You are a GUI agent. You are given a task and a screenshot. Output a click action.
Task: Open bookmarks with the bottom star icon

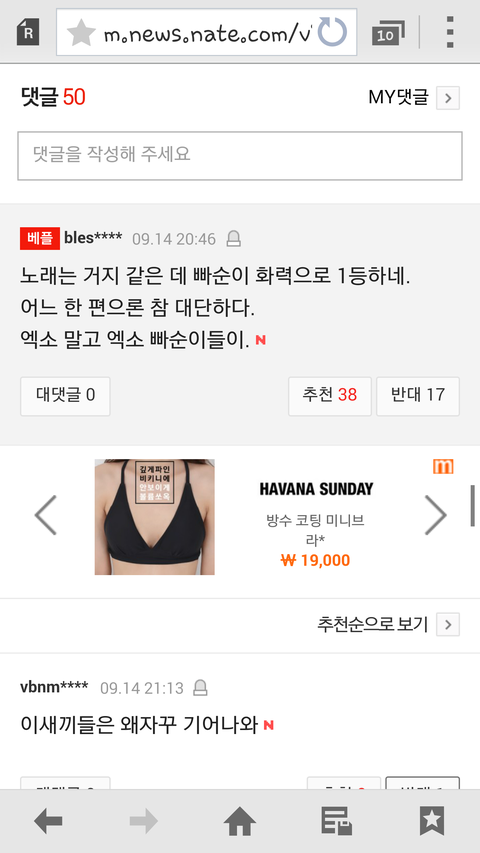(x=432, y=821)
